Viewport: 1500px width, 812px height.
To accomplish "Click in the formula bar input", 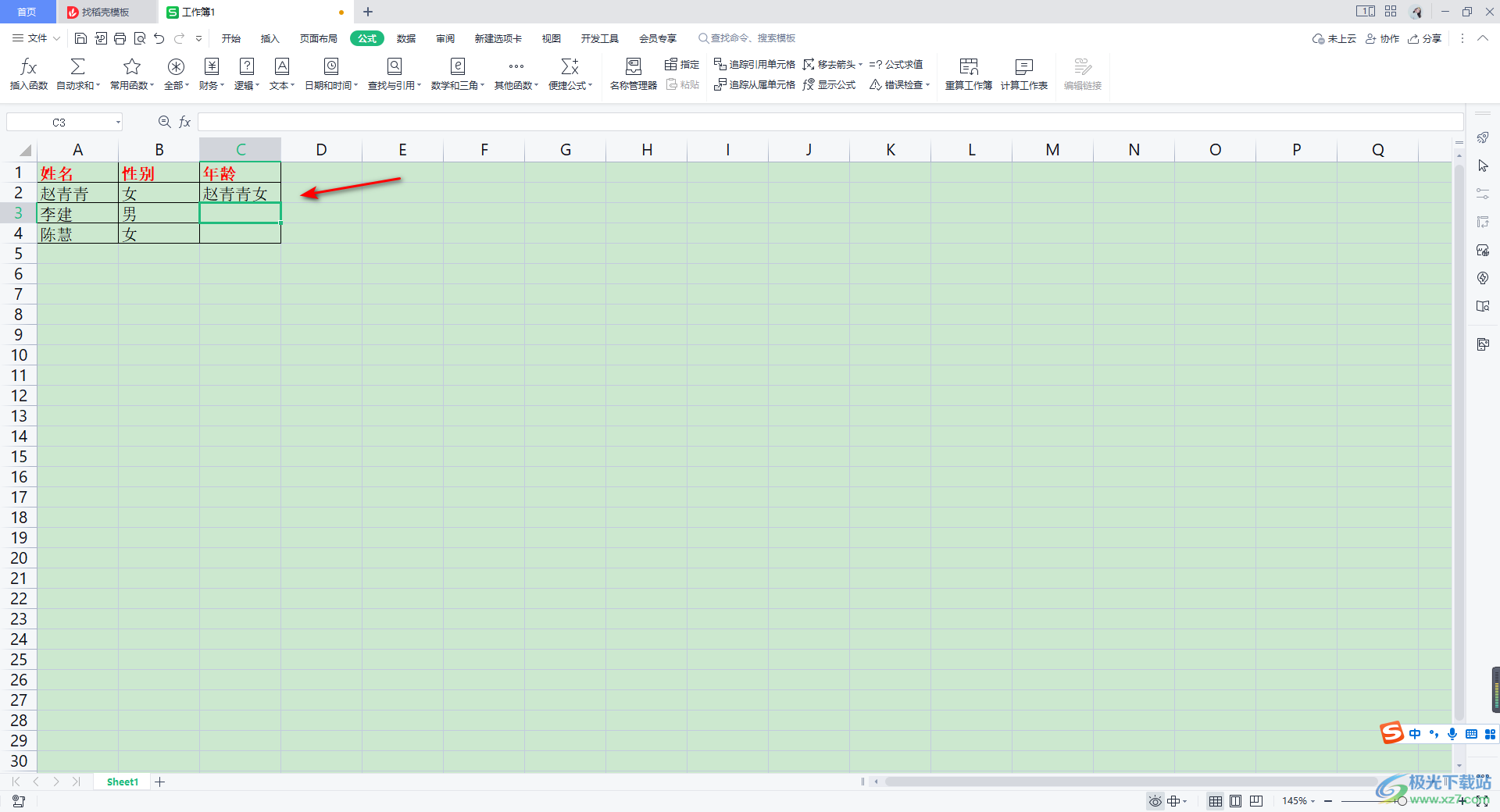I will [x=830, y=122].
